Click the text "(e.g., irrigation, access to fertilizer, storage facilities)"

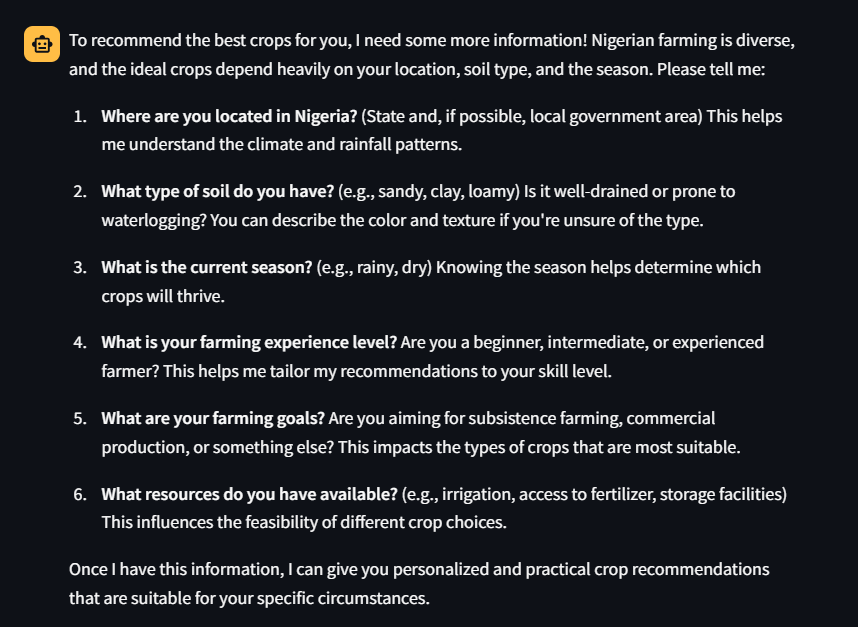[594, 494]
